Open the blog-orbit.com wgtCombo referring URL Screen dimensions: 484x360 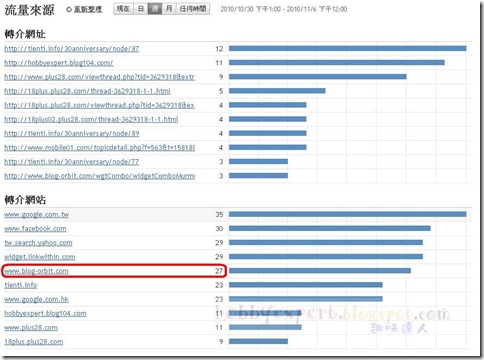[x=99, y=176]
